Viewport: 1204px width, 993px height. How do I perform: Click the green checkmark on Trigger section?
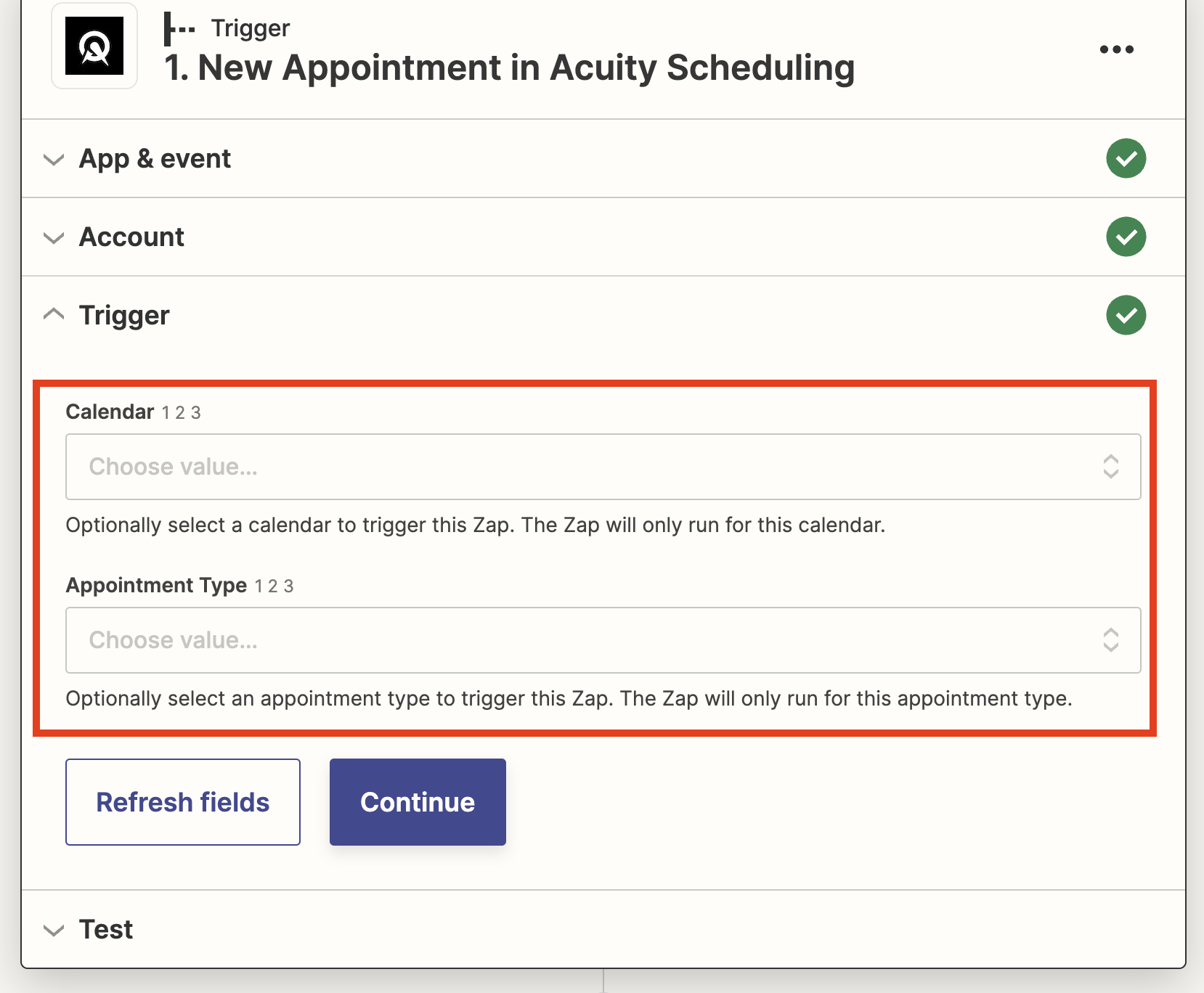(1126, 315)
